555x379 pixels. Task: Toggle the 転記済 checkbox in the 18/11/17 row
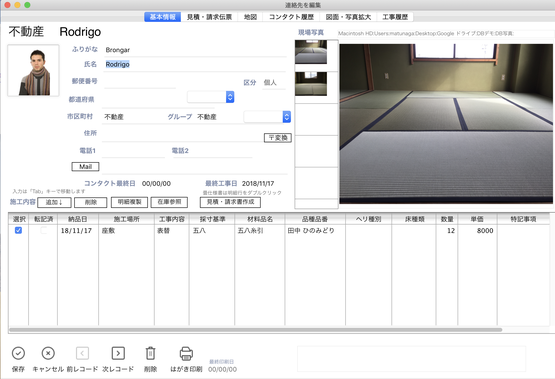[43, 230]
